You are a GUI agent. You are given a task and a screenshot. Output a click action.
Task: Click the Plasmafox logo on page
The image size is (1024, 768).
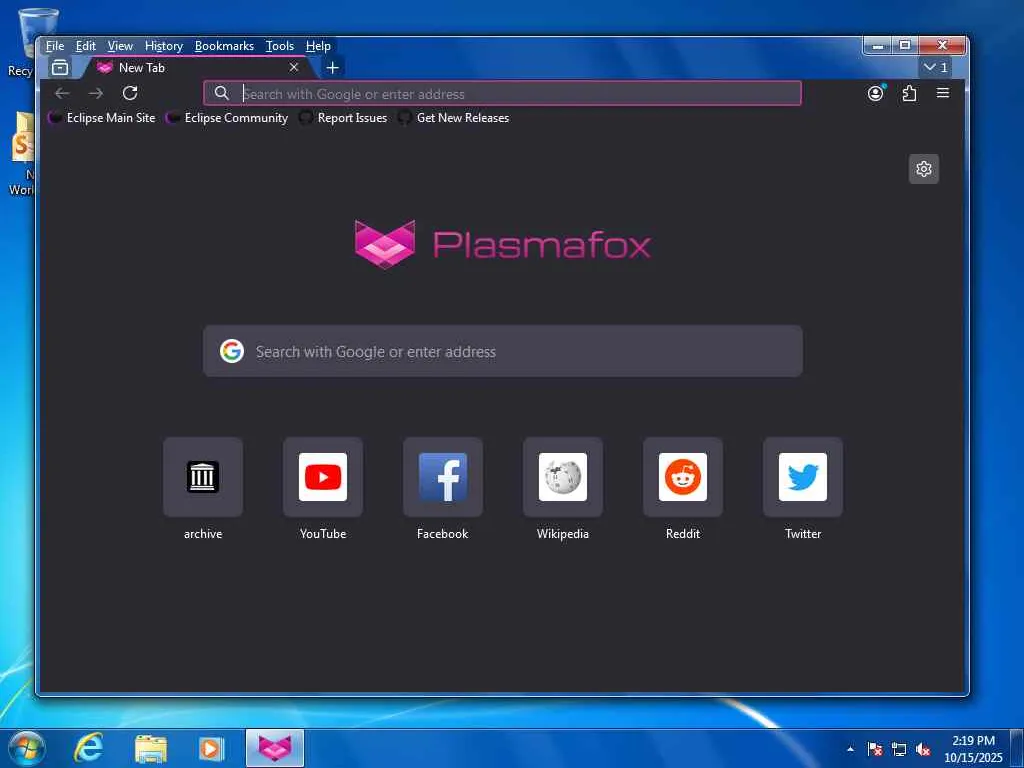pos(503,244)
